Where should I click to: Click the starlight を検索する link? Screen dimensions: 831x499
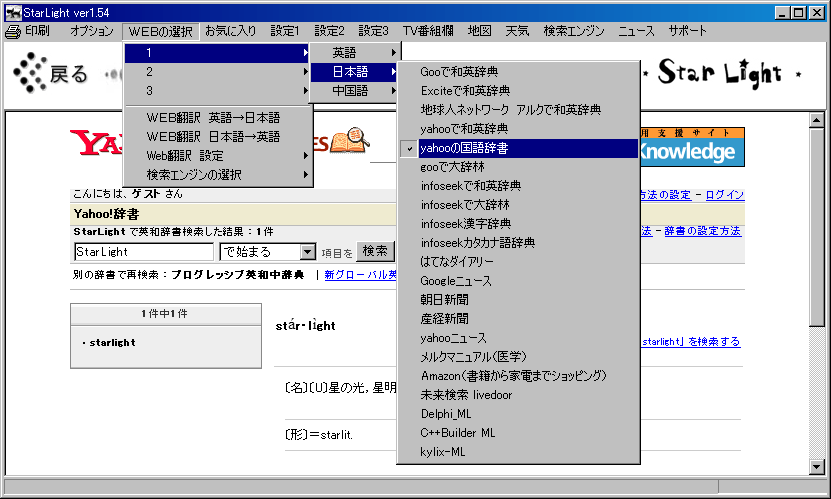(691, 342)
